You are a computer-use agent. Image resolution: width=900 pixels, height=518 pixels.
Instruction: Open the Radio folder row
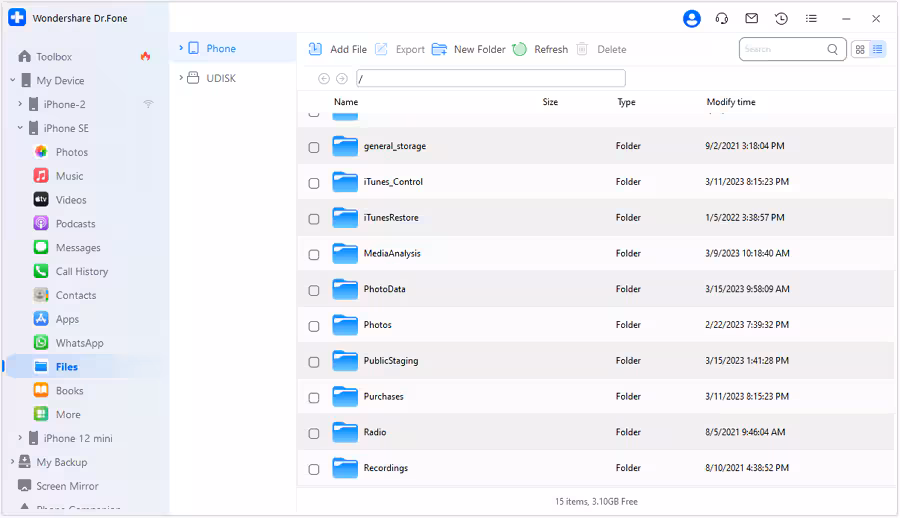tap(595, 432)
